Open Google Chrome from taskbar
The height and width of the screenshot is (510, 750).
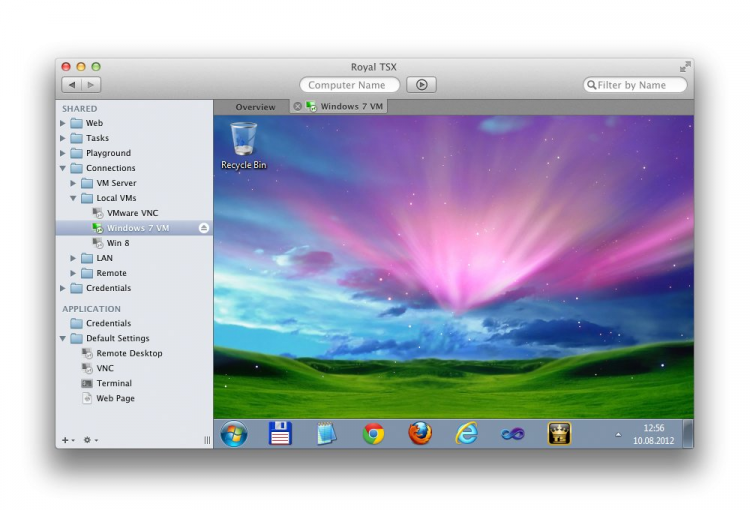(373, 434)
